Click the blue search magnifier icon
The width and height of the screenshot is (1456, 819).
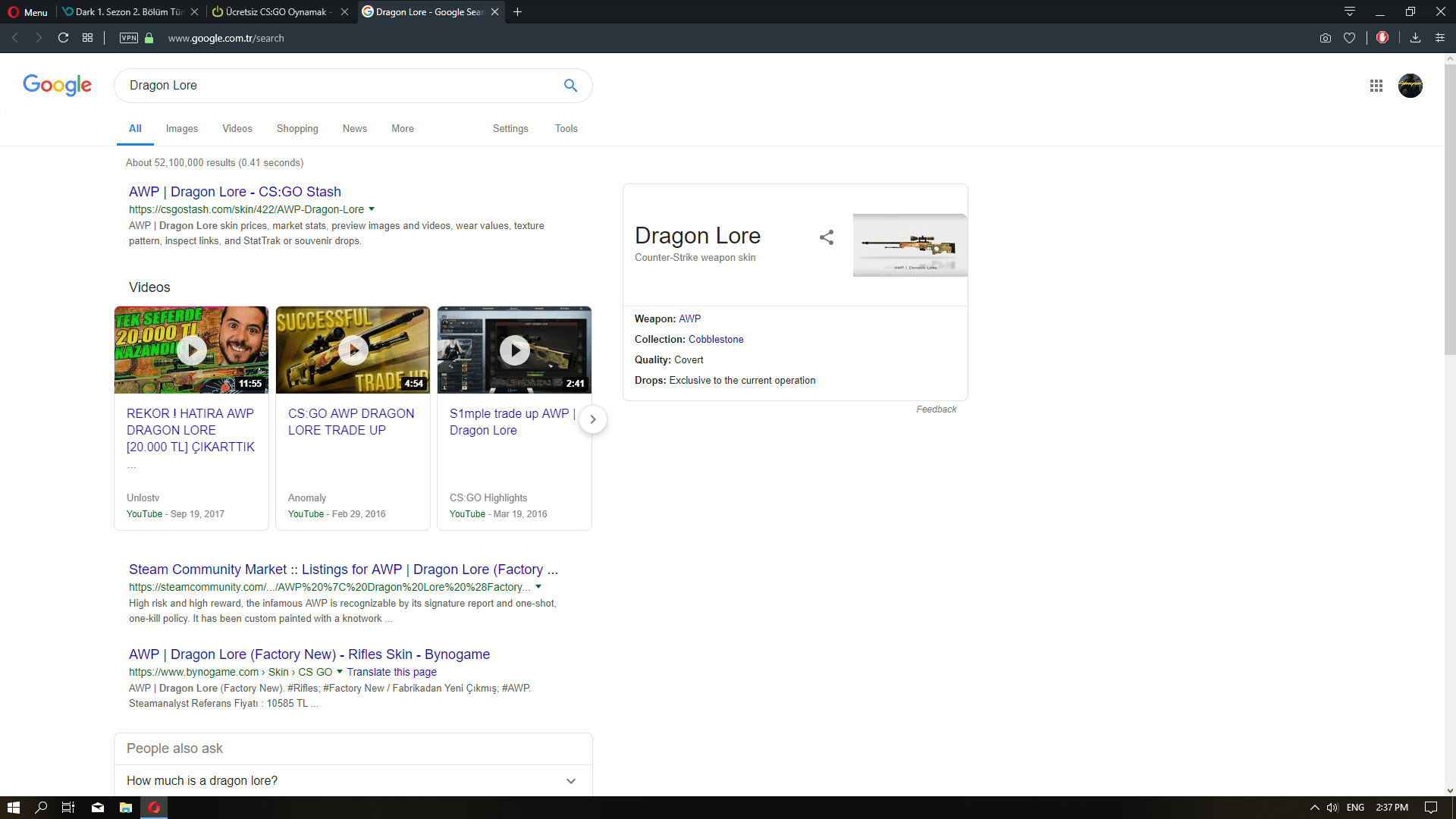click(x=570, y=86)
